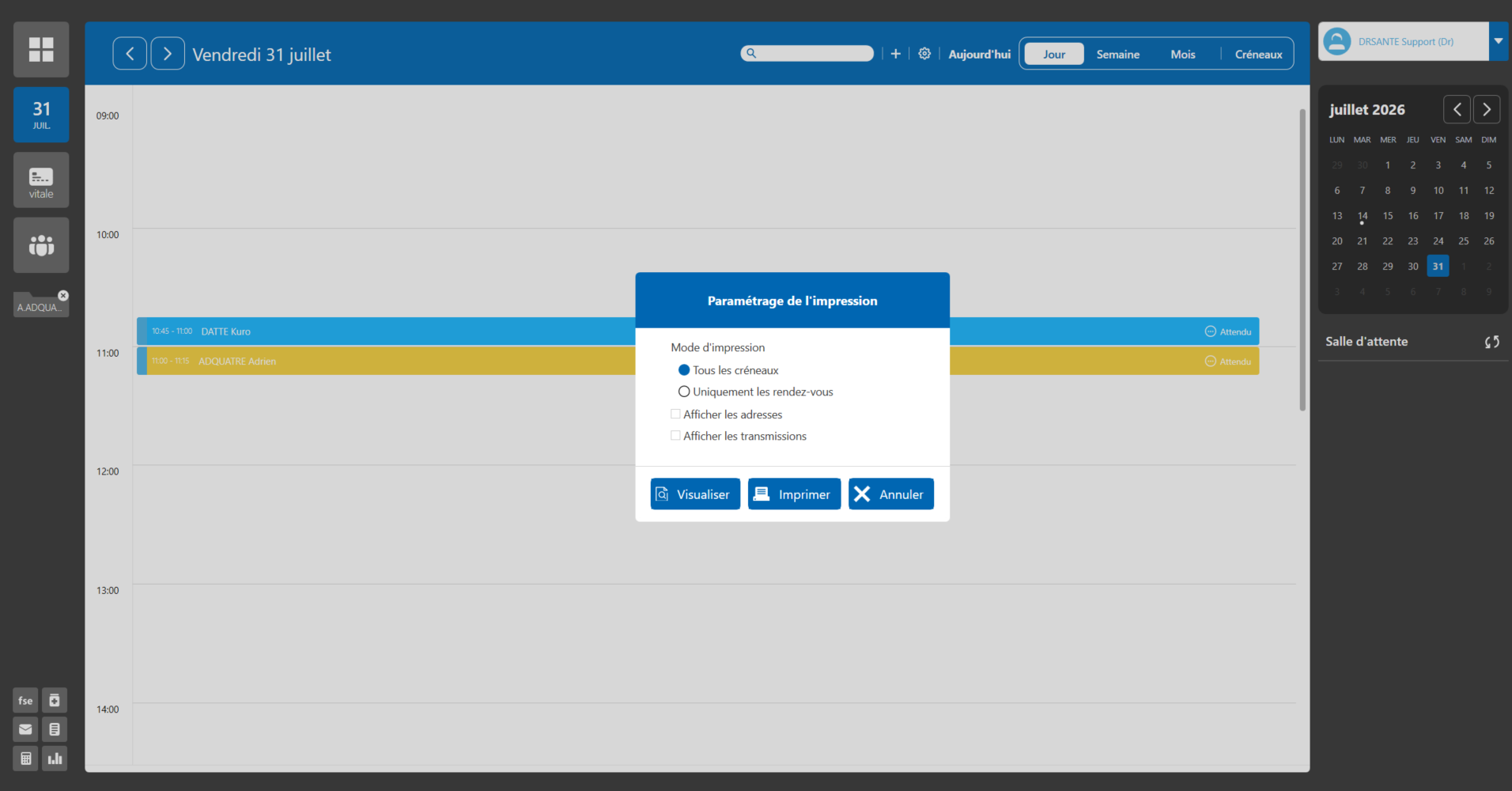Select July 20 in mini calendar
Screen dimensions: 1512x791
coord(1337,241)
